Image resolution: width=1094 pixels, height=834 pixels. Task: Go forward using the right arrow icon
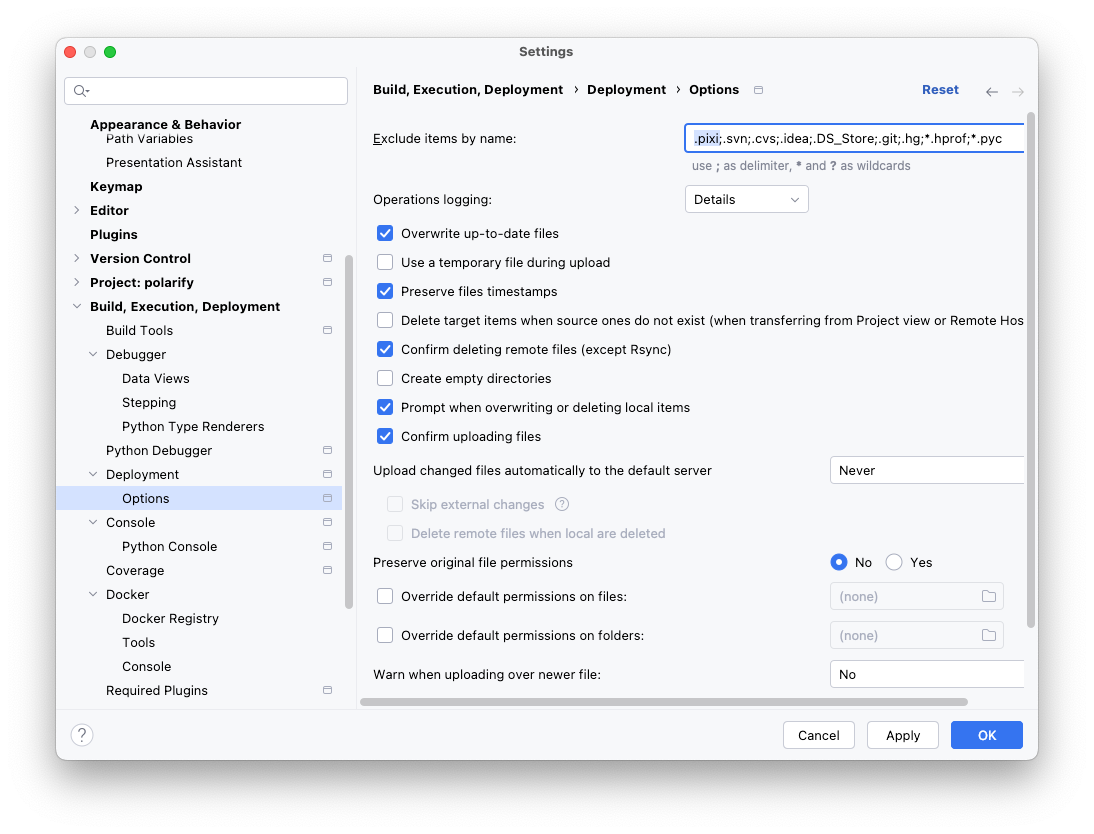1018,91
